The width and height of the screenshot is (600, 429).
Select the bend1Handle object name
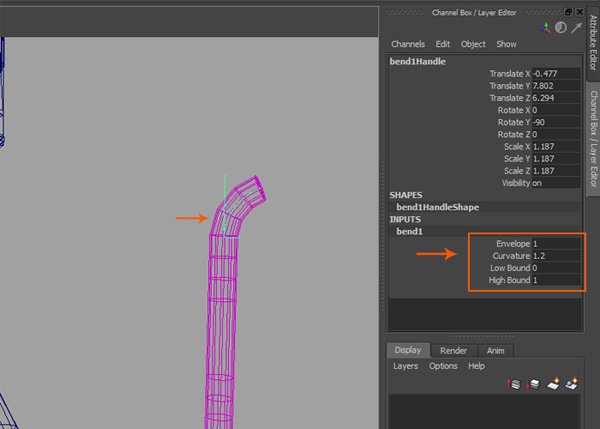click(x=417, y=62)
